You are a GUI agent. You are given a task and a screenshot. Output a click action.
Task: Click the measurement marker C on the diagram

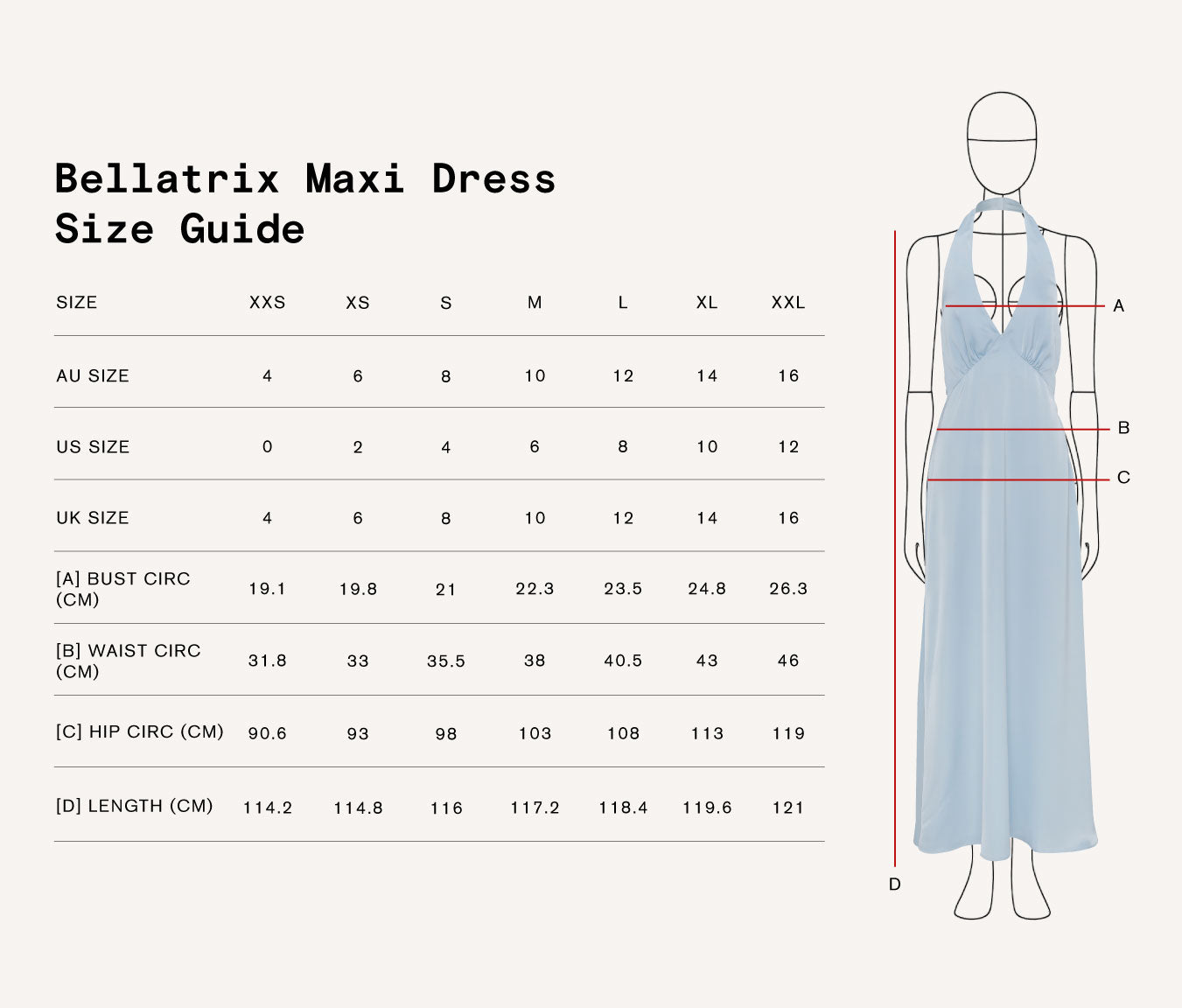(1123, 477)
